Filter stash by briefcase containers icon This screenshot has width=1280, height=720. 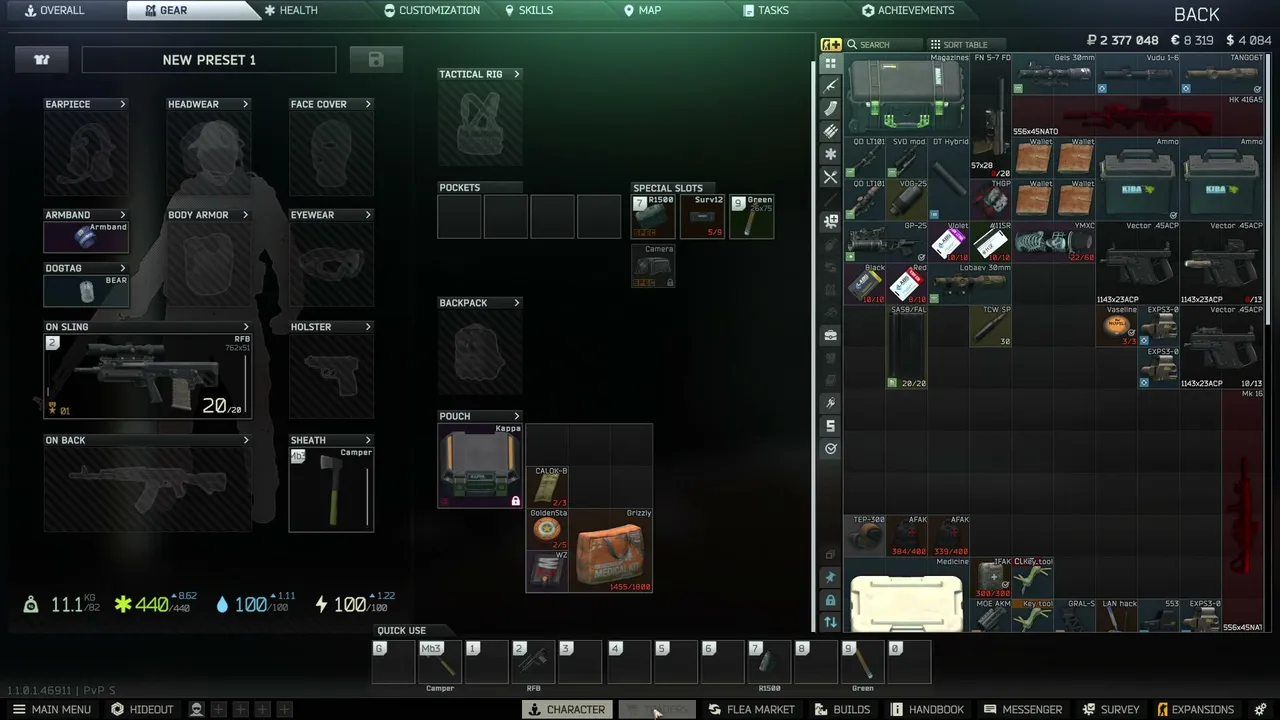click(x=830, y=335)
